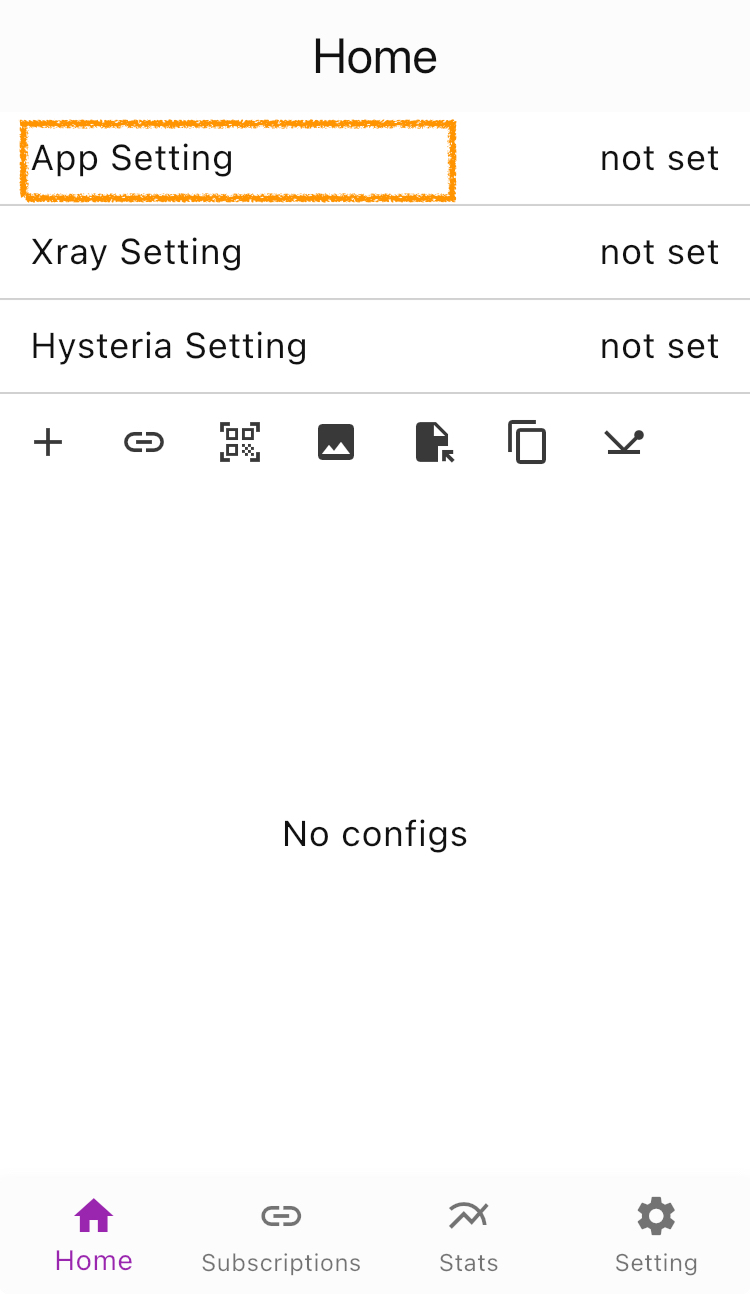This screenshot has height=1294, width=750.
Task: Import config from image icon
Action: point(336,442)
